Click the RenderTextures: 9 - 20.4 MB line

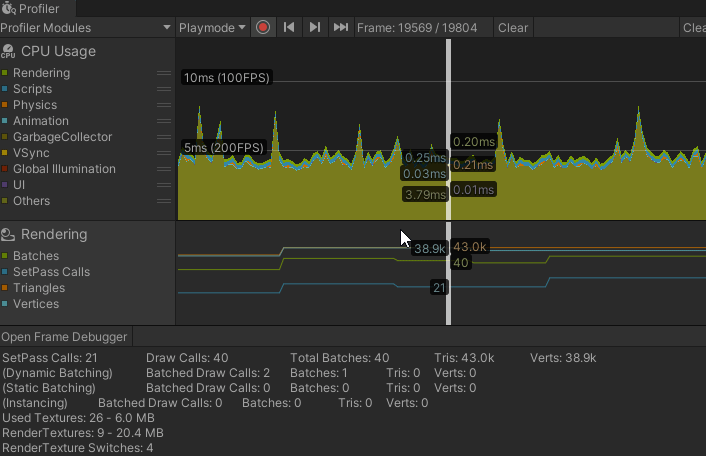click(83, 433)
